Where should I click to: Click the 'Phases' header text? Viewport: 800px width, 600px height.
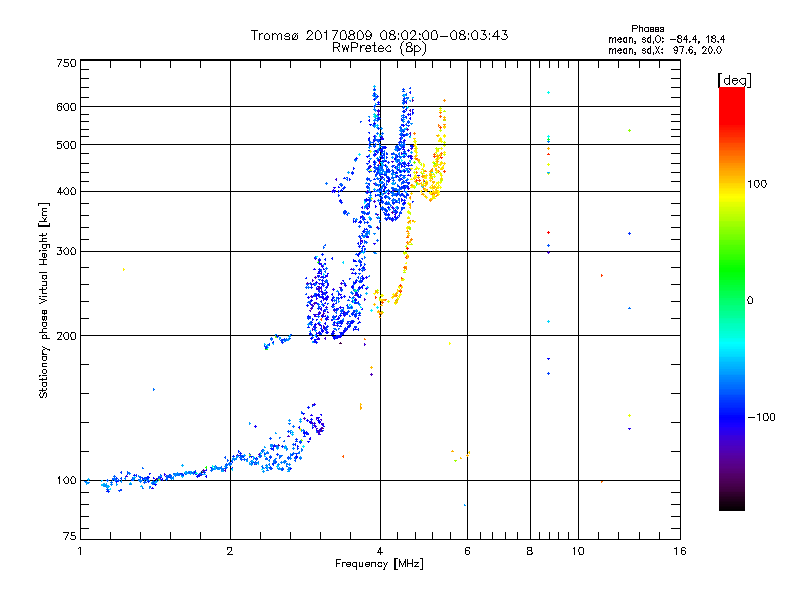[x=647, y=29]
